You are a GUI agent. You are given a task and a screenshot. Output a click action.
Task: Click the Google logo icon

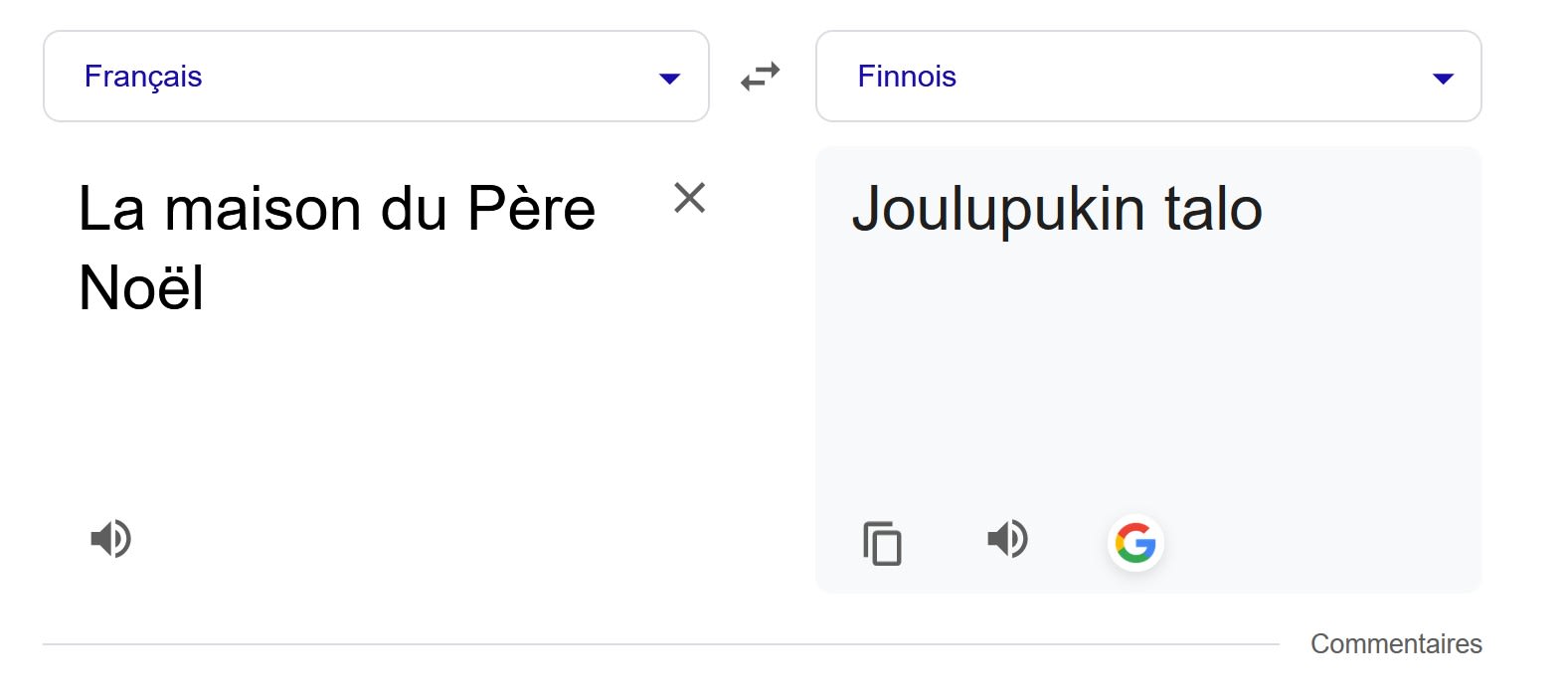coord(1135,543)
